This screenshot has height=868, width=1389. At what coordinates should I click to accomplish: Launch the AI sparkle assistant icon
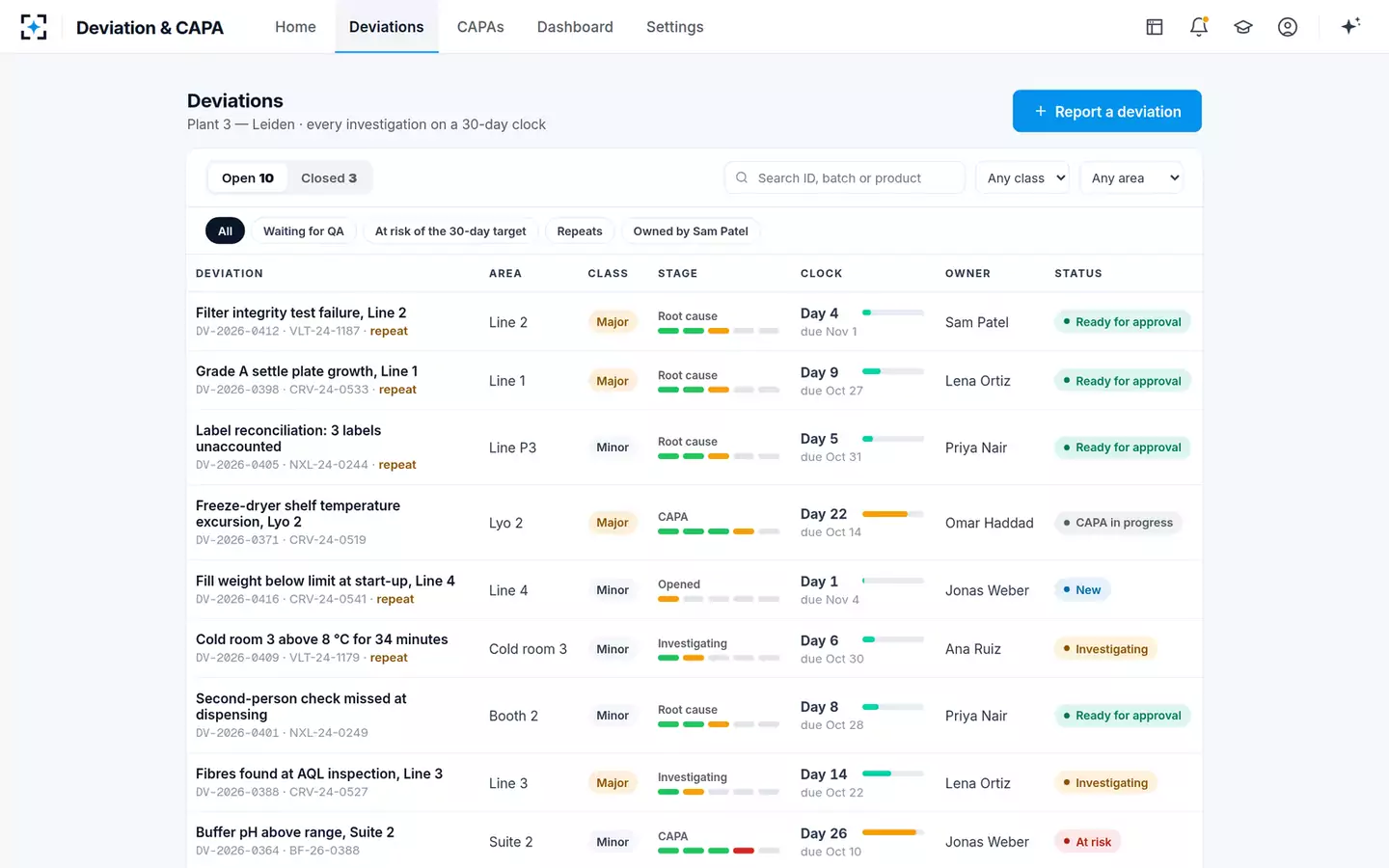(1350, 26)
